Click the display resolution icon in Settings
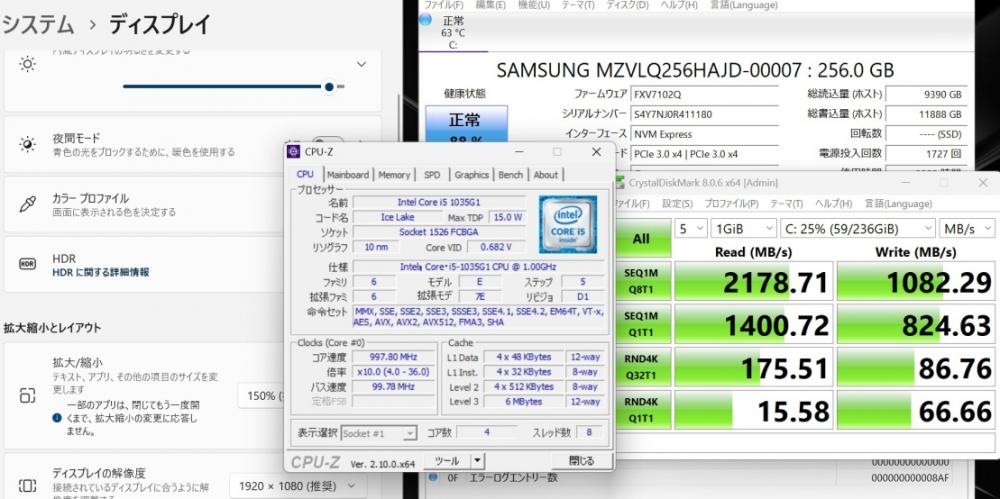This screenshot has width=1000, height=499. pyautogui.click(x=27, y=486)
